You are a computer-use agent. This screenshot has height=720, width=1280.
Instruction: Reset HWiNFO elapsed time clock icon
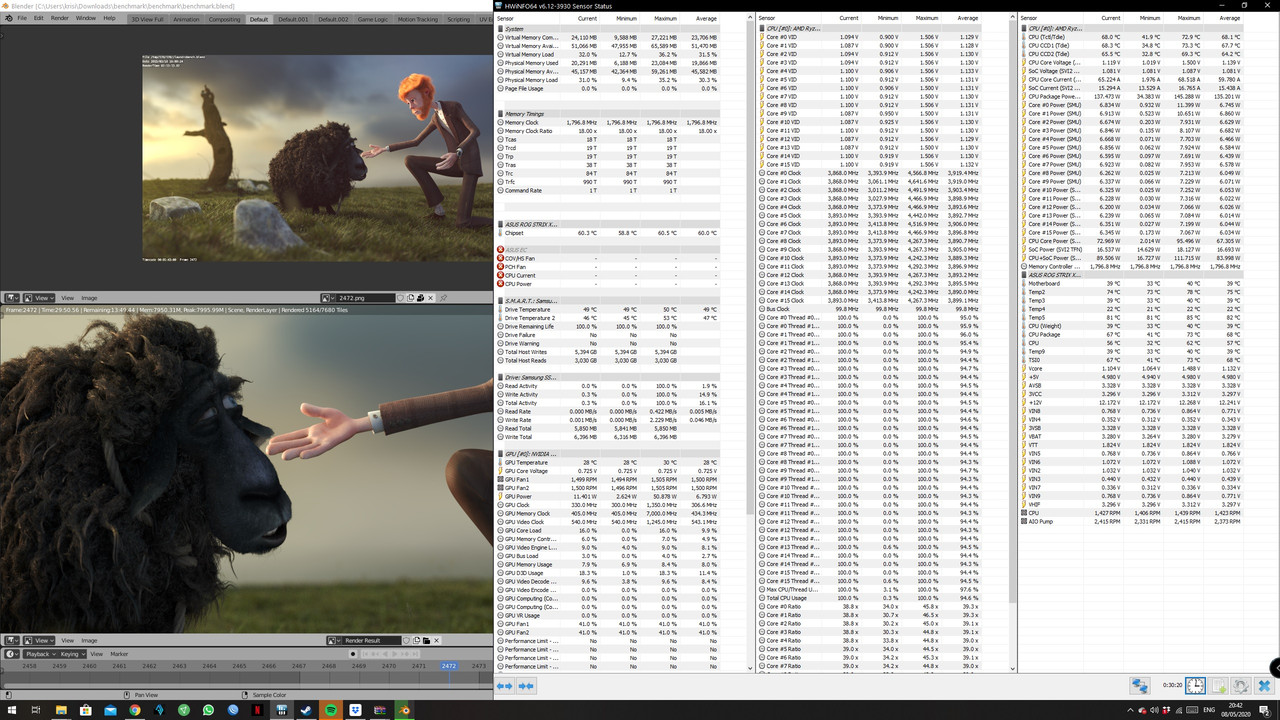(x=1195, y=686)
